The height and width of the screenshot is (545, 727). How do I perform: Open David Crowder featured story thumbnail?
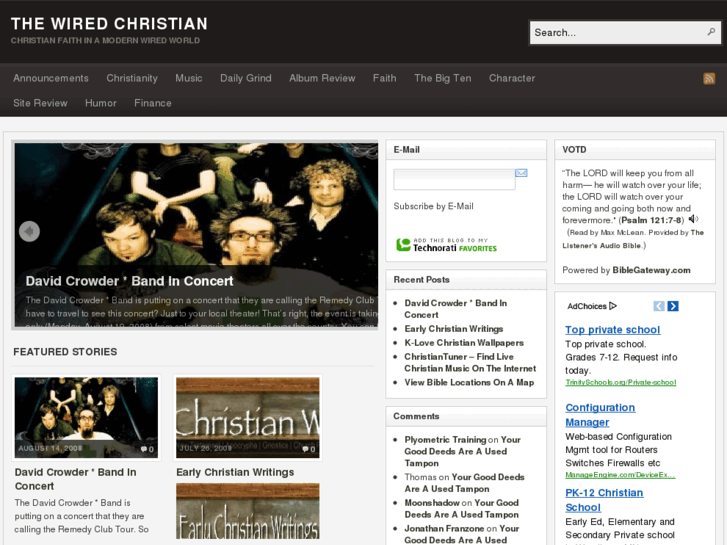(86, 417)
